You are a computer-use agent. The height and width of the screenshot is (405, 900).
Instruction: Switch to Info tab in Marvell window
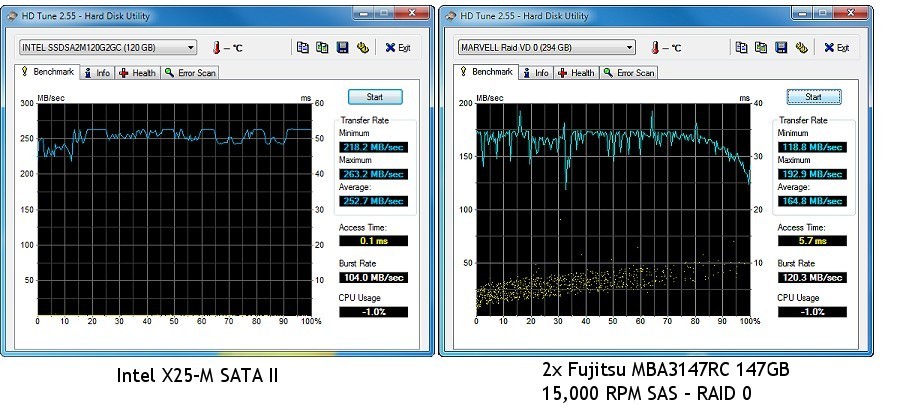point(536,73)
